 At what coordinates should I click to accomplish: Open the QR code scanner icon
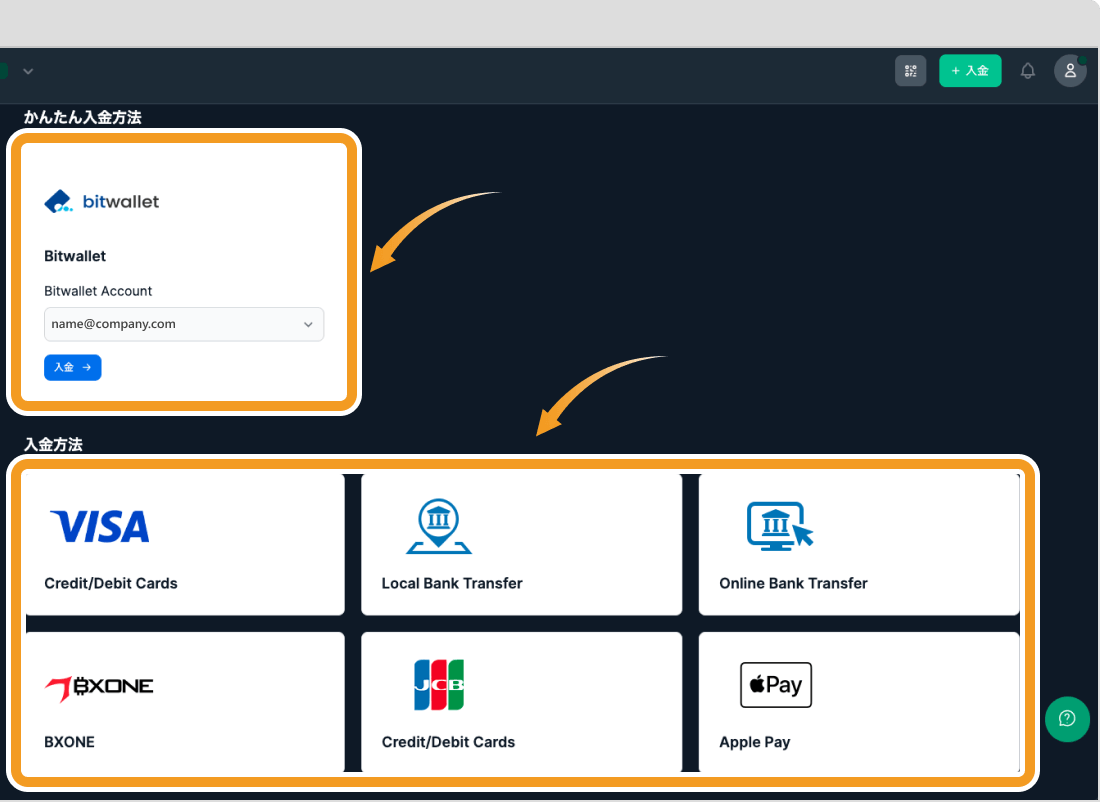[x=910, y=71]
